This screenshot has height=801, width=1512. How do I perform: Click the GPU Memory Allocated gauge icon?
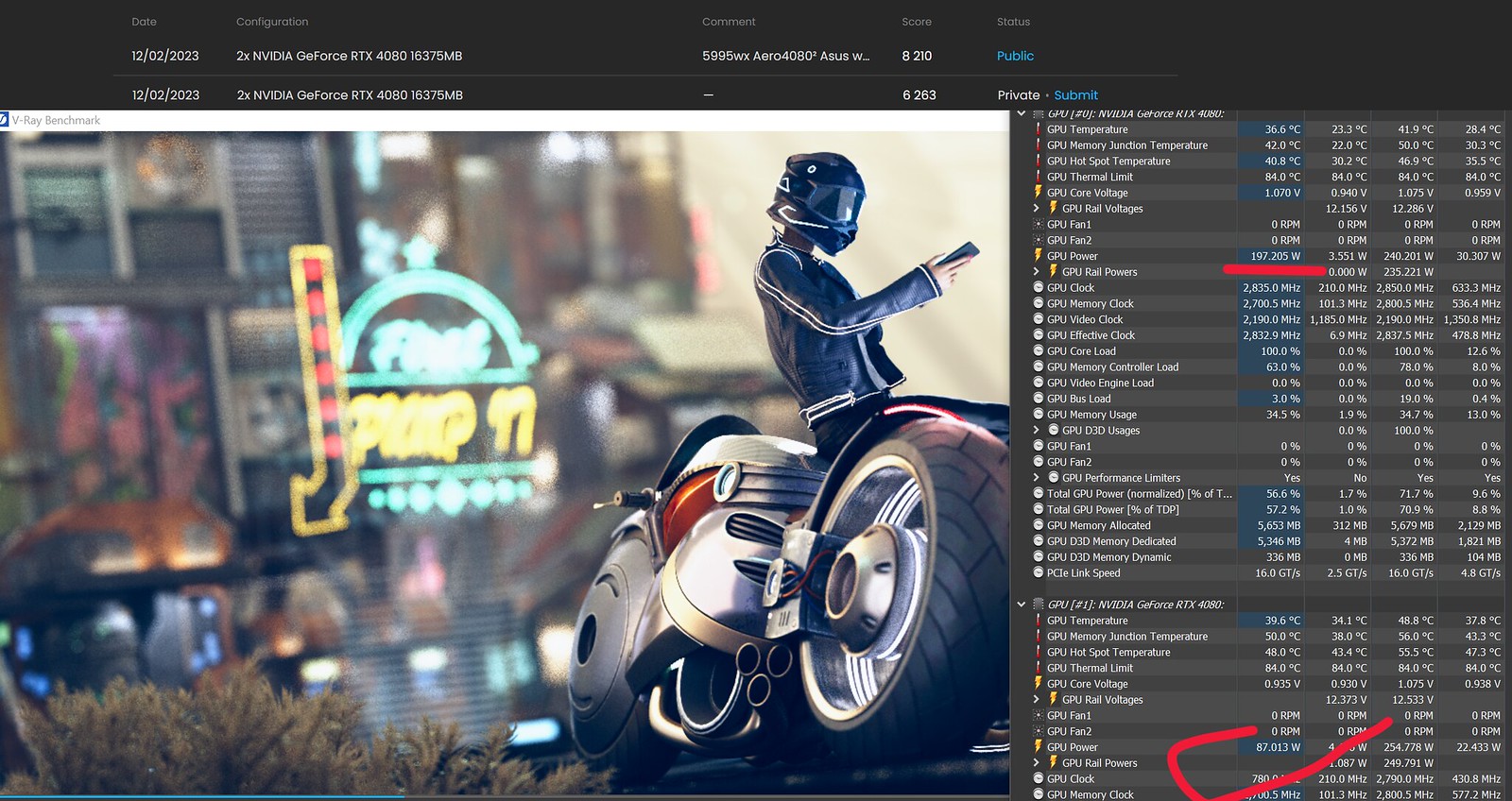[x=1039, y=525]
